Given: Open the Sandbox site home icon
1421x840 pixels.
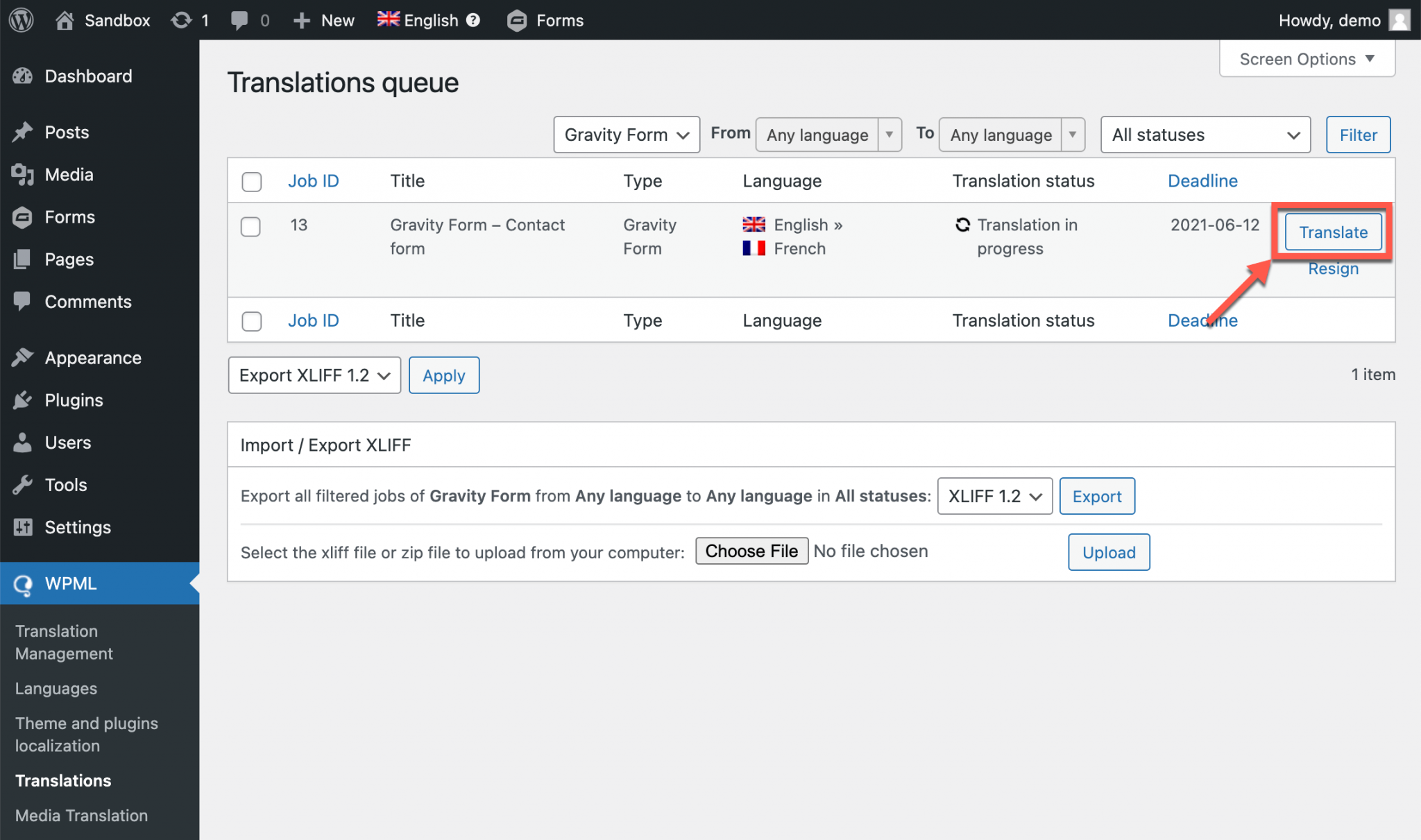Looking at the screenshot, I should [66, 19].
